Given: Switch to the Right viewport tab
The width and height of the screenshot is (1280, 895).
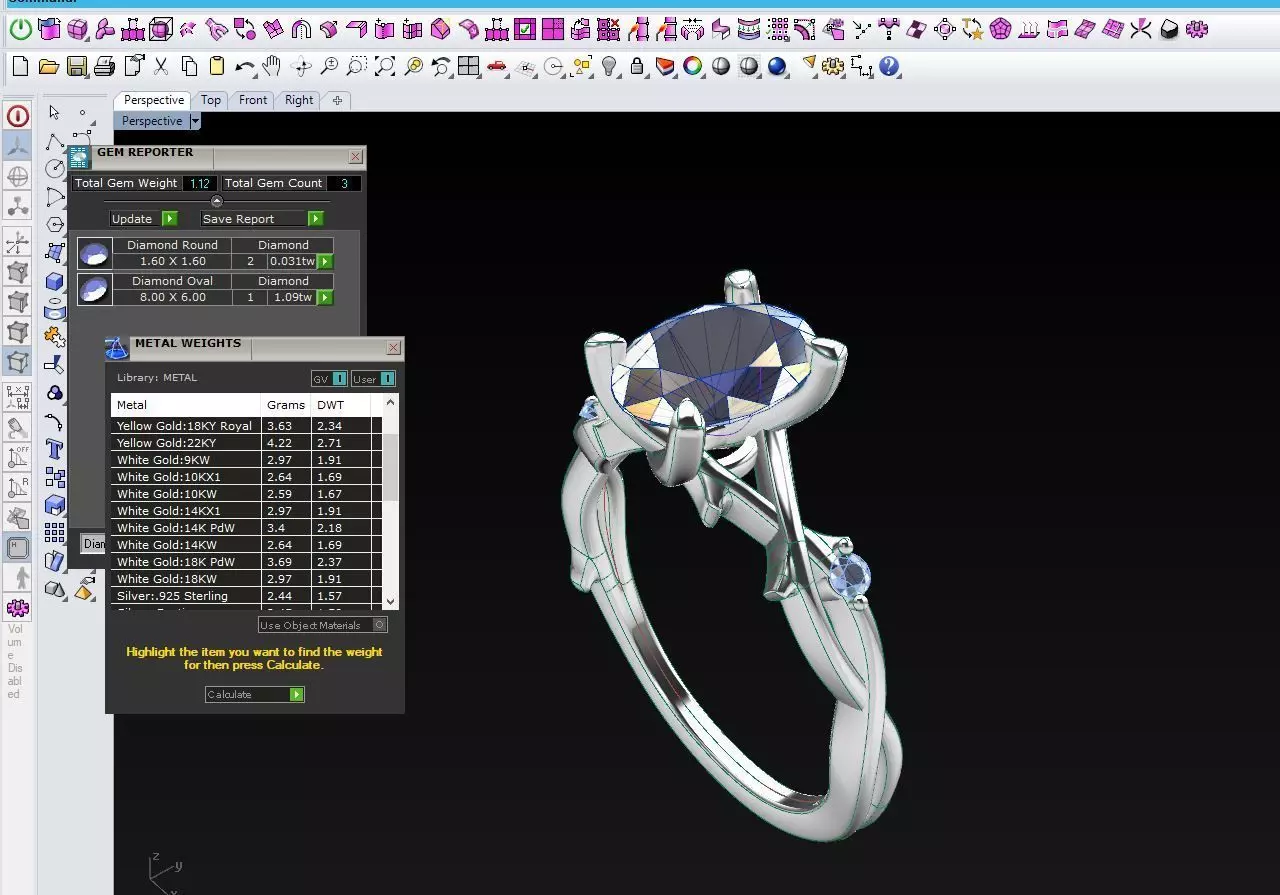Looking at the screenshot, I should (299, 100).
